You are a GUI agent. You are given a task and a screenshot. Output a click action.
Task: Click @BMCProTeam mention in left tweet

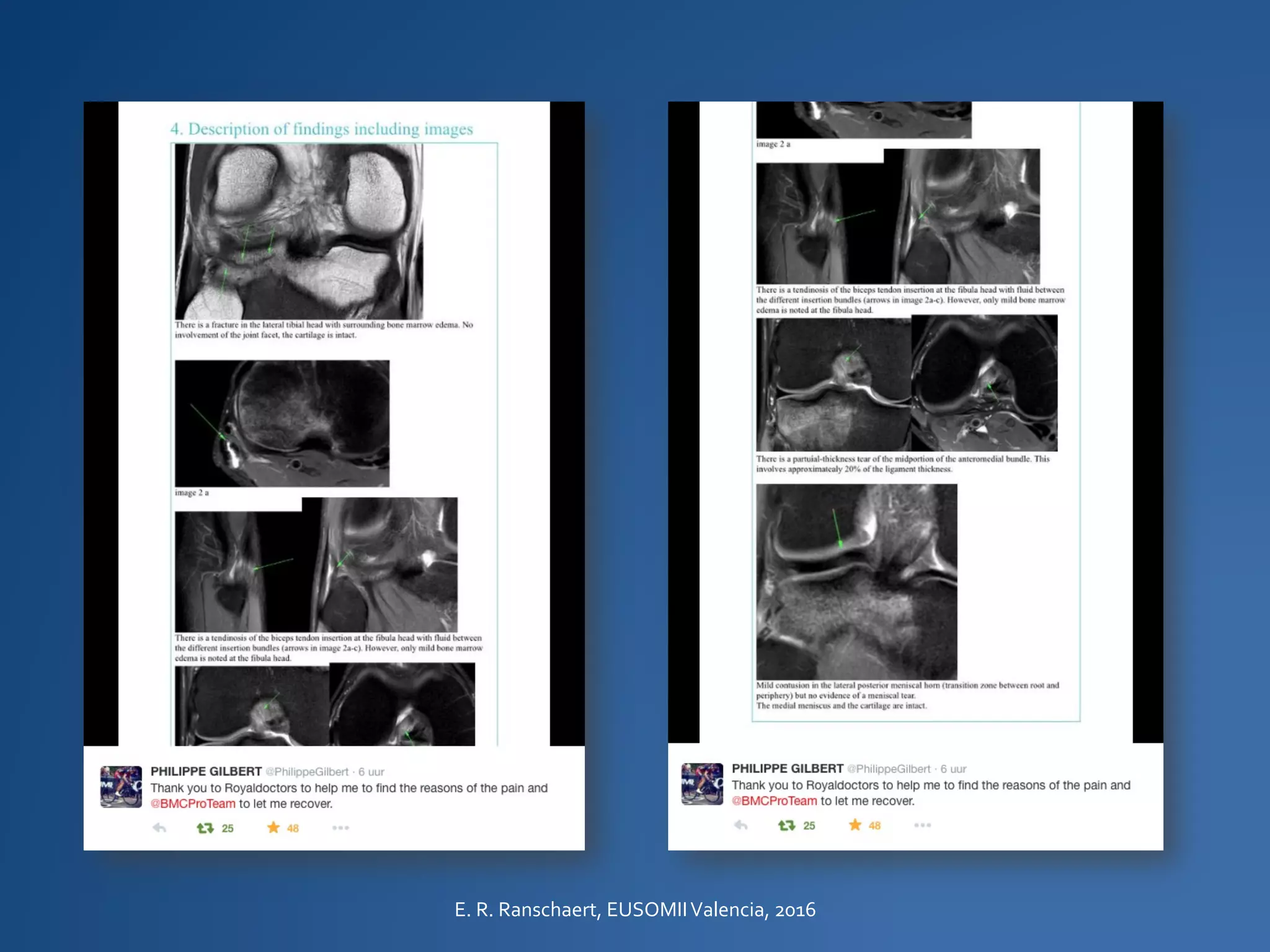coord(193,804)
